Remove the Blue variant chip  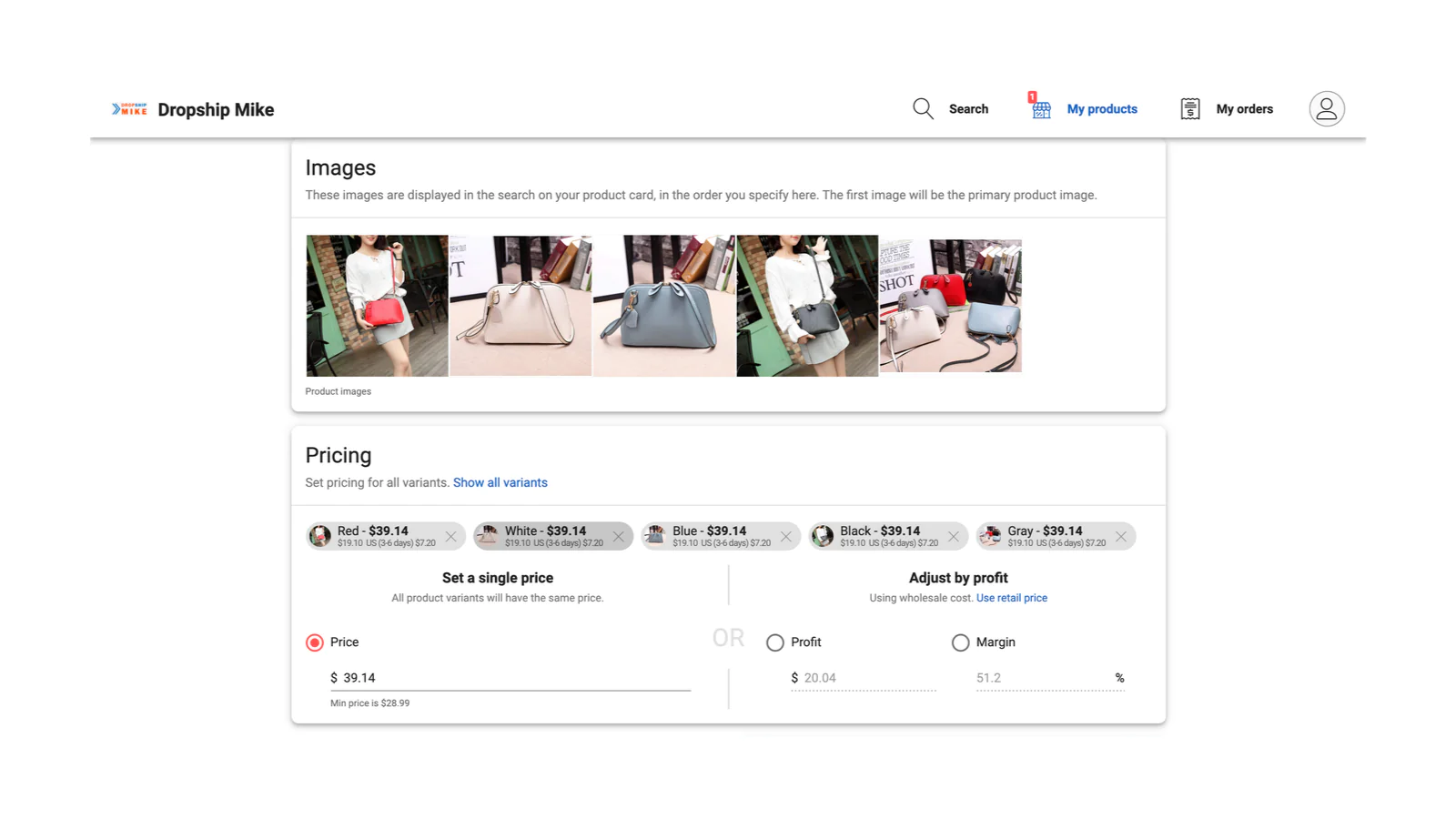pyautogui.click(x=785, y=537)
